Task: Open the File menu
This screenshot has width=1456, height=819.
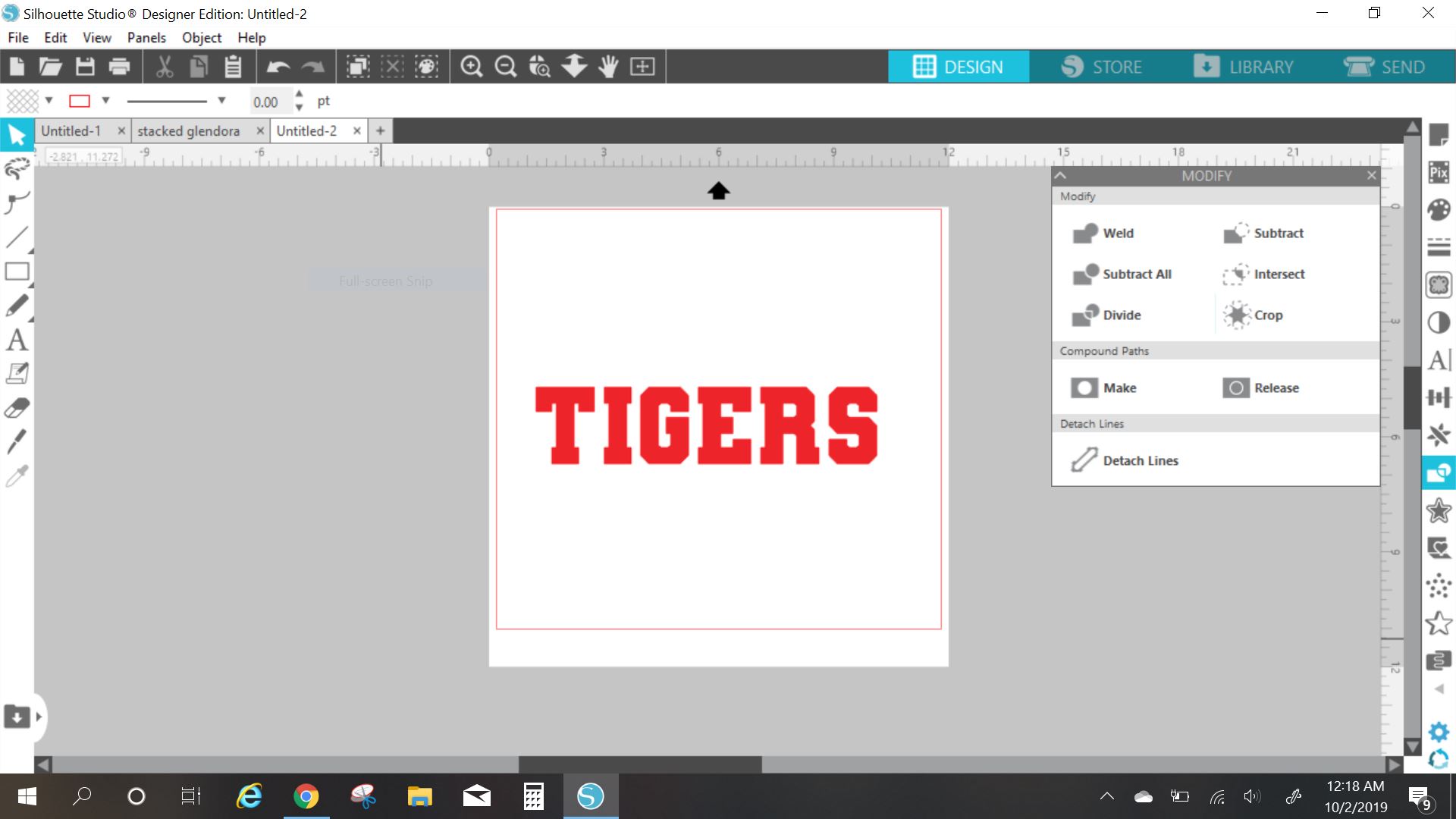Action: (18, 37)
